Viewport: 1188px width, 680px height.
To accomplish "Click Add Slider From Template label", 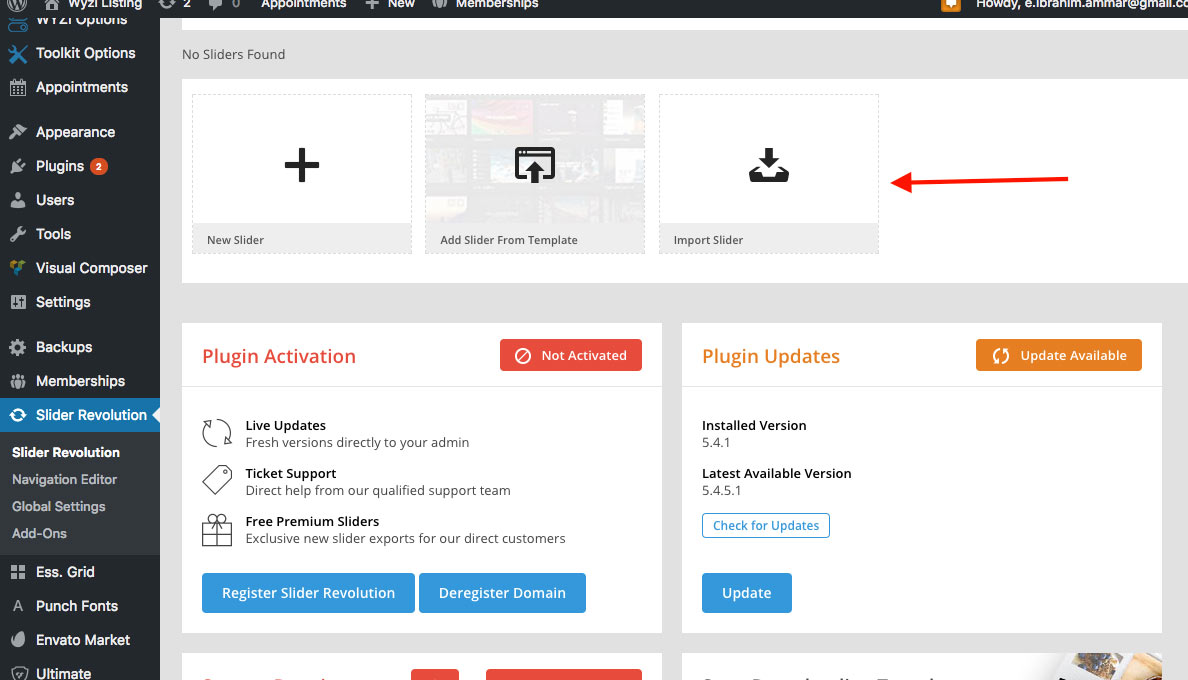I will (x=509, y=240).
